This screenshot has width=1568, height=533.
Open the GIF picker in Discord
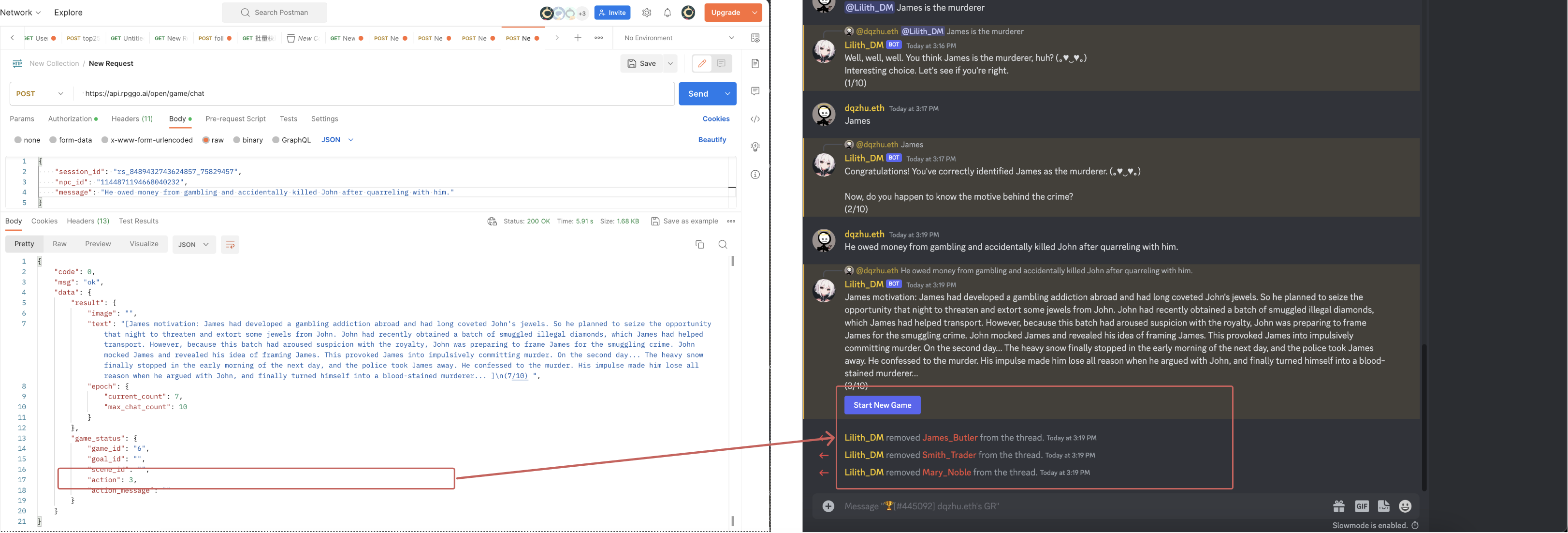1361,506
